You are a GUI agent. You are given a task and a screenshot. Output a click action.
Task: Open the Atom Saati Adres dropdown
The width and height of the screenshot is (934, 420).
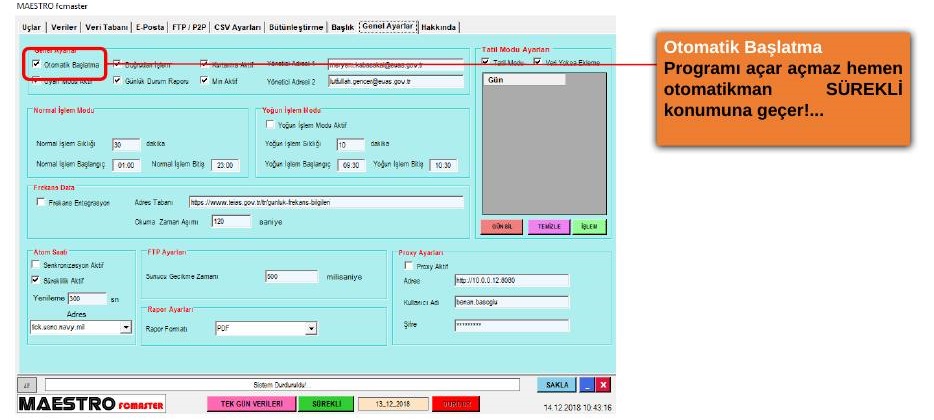(x=126, y=327)
